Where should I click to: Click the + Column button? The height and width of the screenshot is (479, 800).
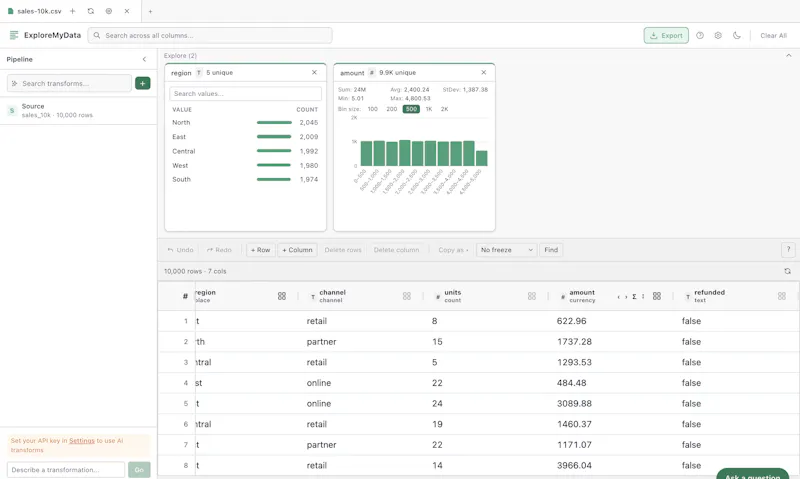coord(297,250)
